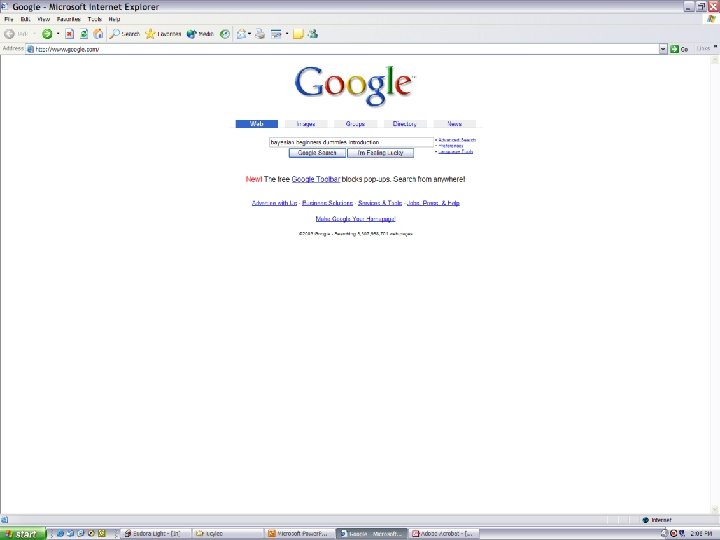Open the View menu
This screenshot has height=540, width=720.
pos(44,19)
